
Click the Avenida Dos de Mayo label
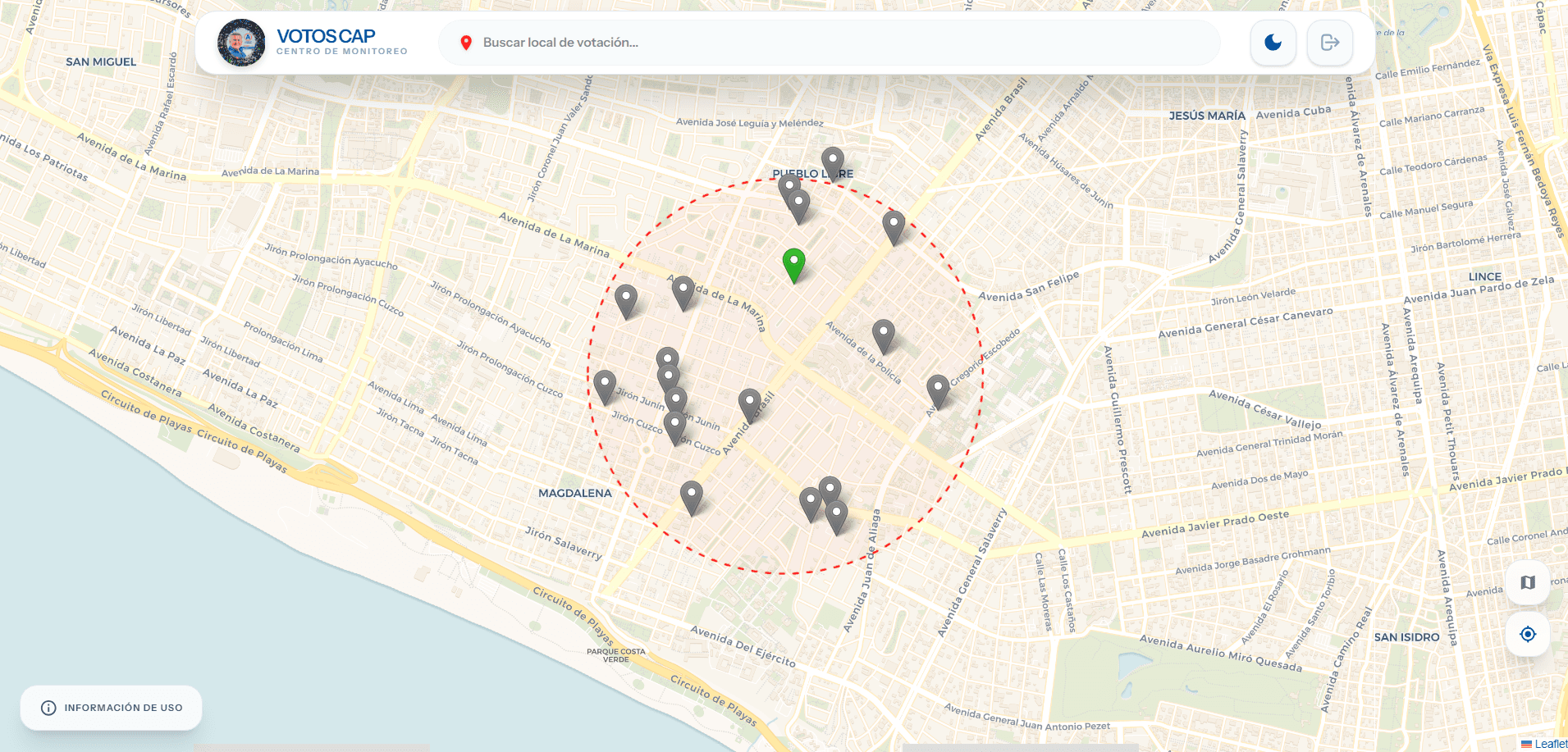click(x=1259, y=480)
